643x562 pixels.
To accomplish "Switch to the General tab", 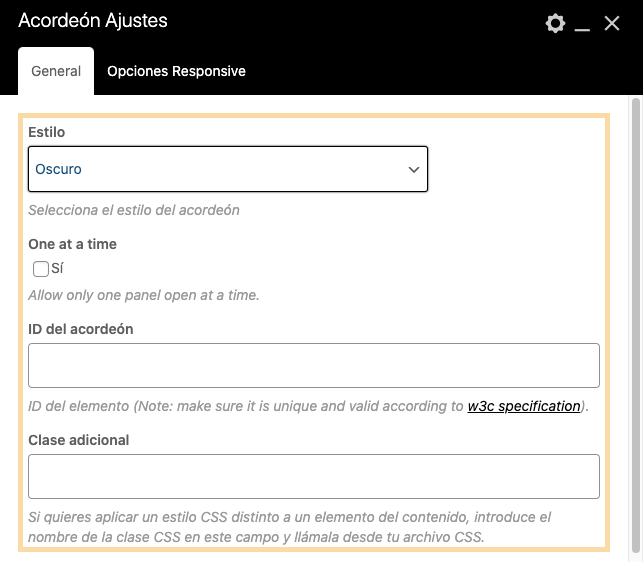I will pos(56,71).
